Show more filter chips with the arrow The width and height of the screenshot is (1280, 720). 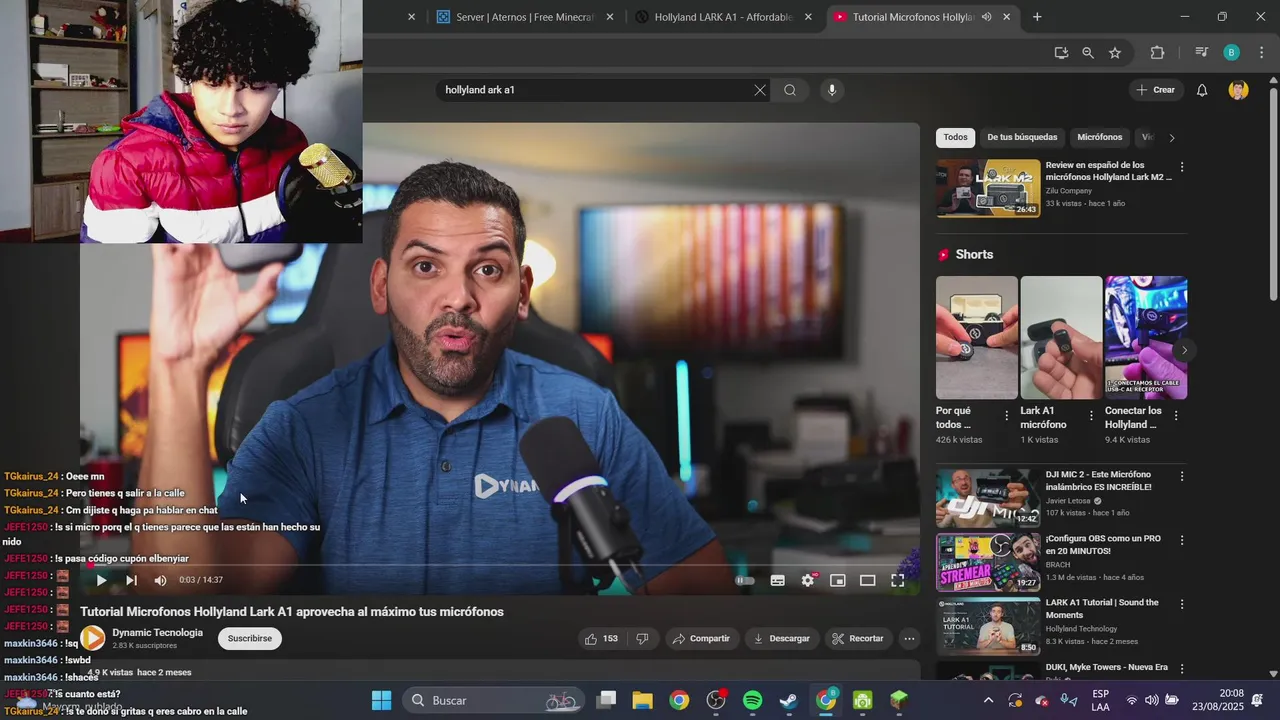1172,137
